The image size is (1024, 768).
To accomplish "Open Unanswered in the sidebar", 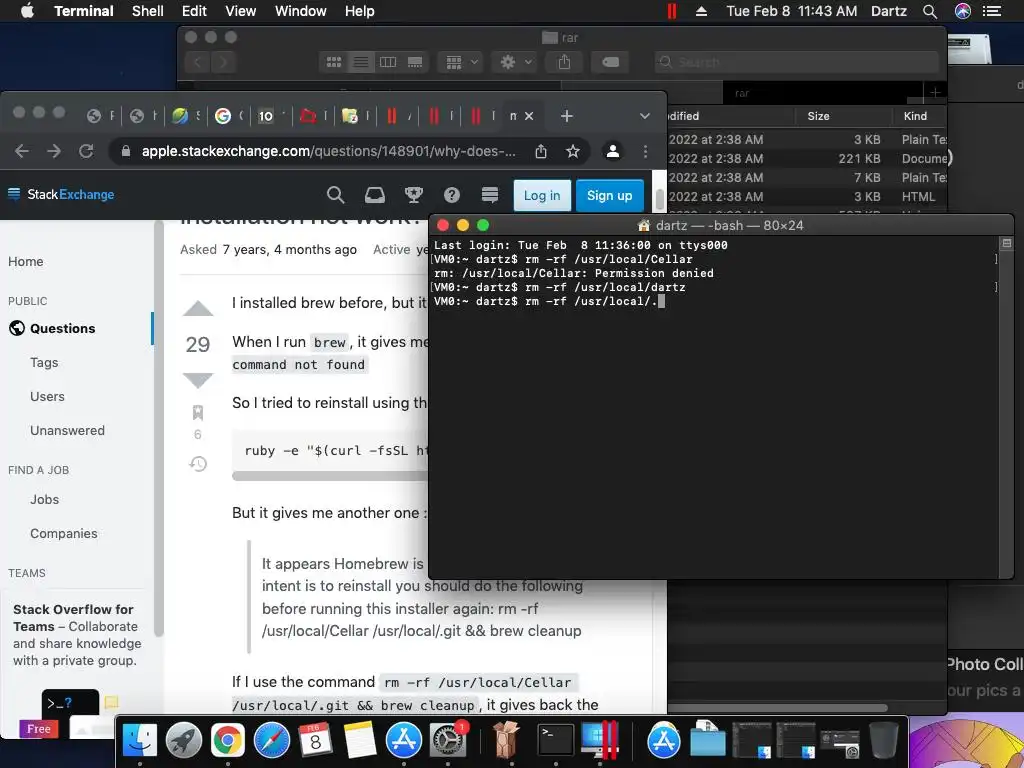I will coord(67,430).
